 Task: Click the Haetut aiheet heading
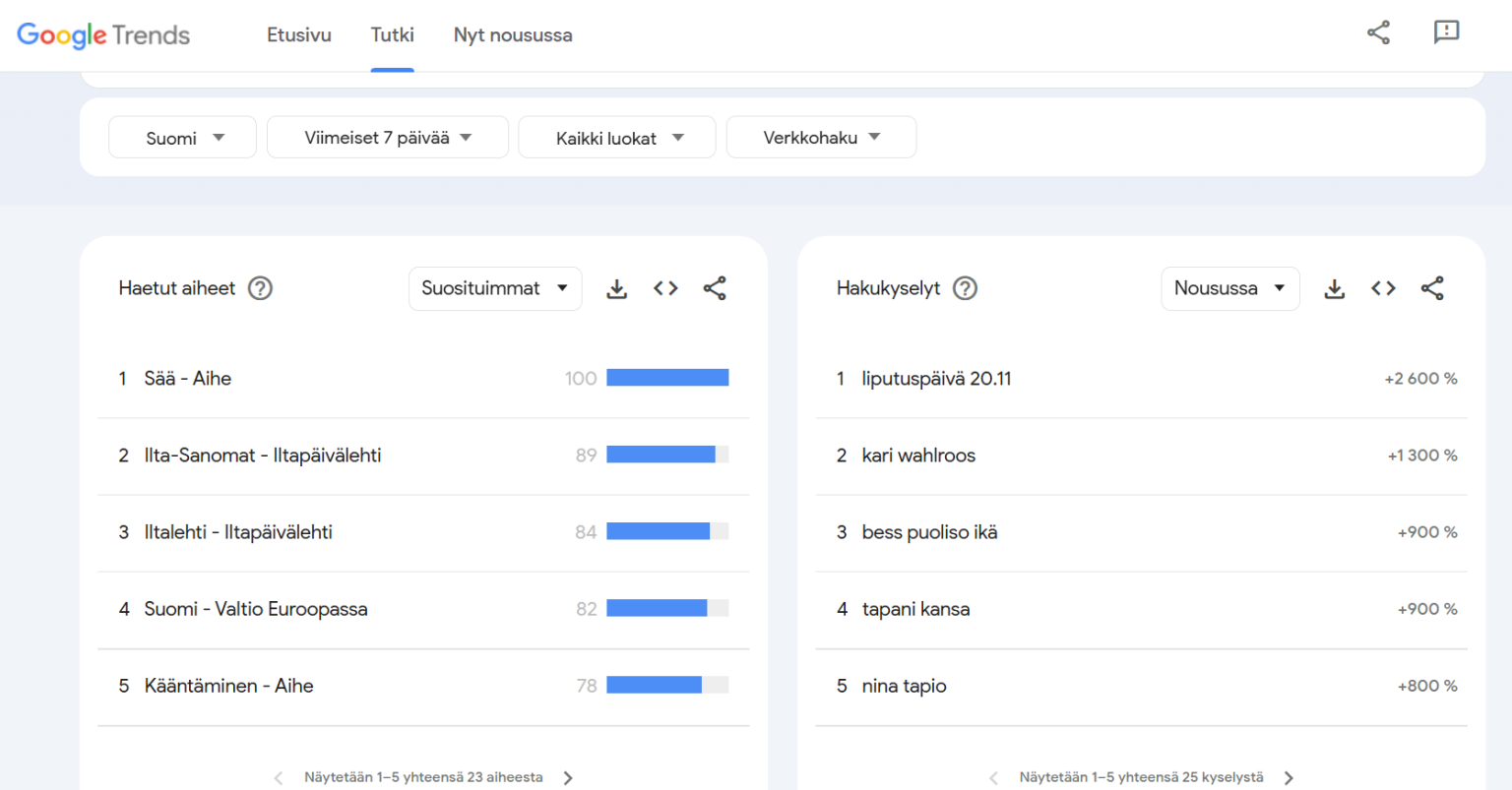(x=177, y=288)
